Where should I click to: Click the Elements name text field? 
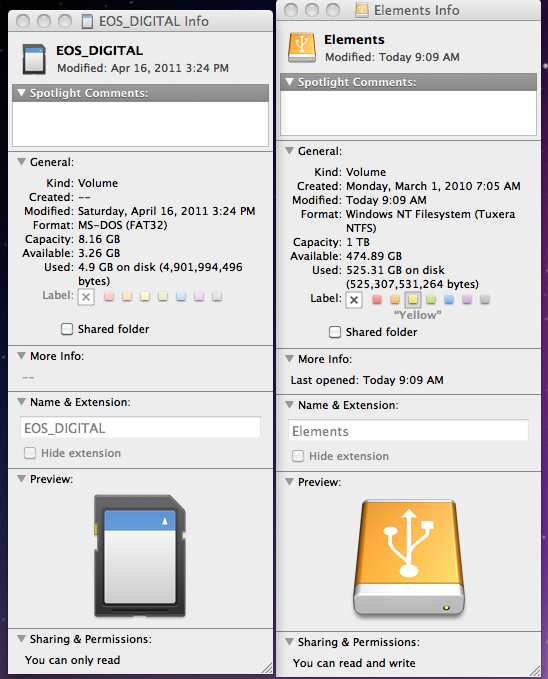pos(408,431)
